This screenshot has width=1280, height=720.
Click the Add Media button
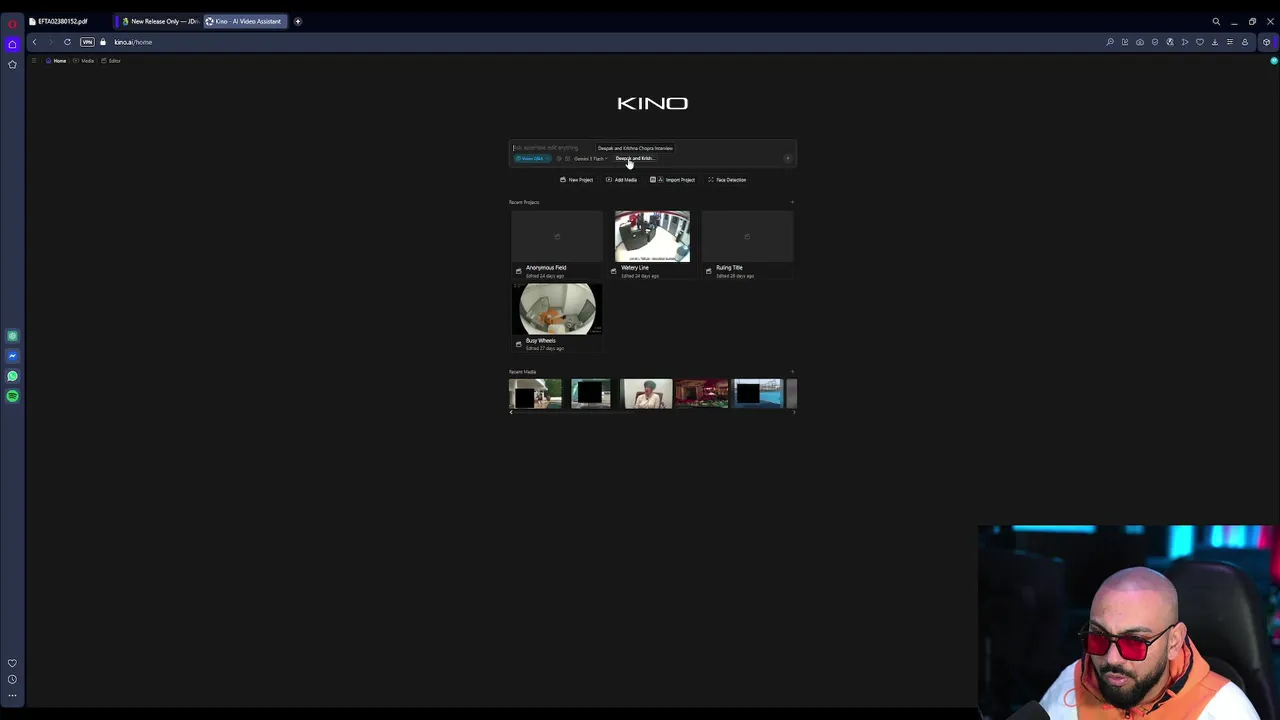(x=621, y=180)
